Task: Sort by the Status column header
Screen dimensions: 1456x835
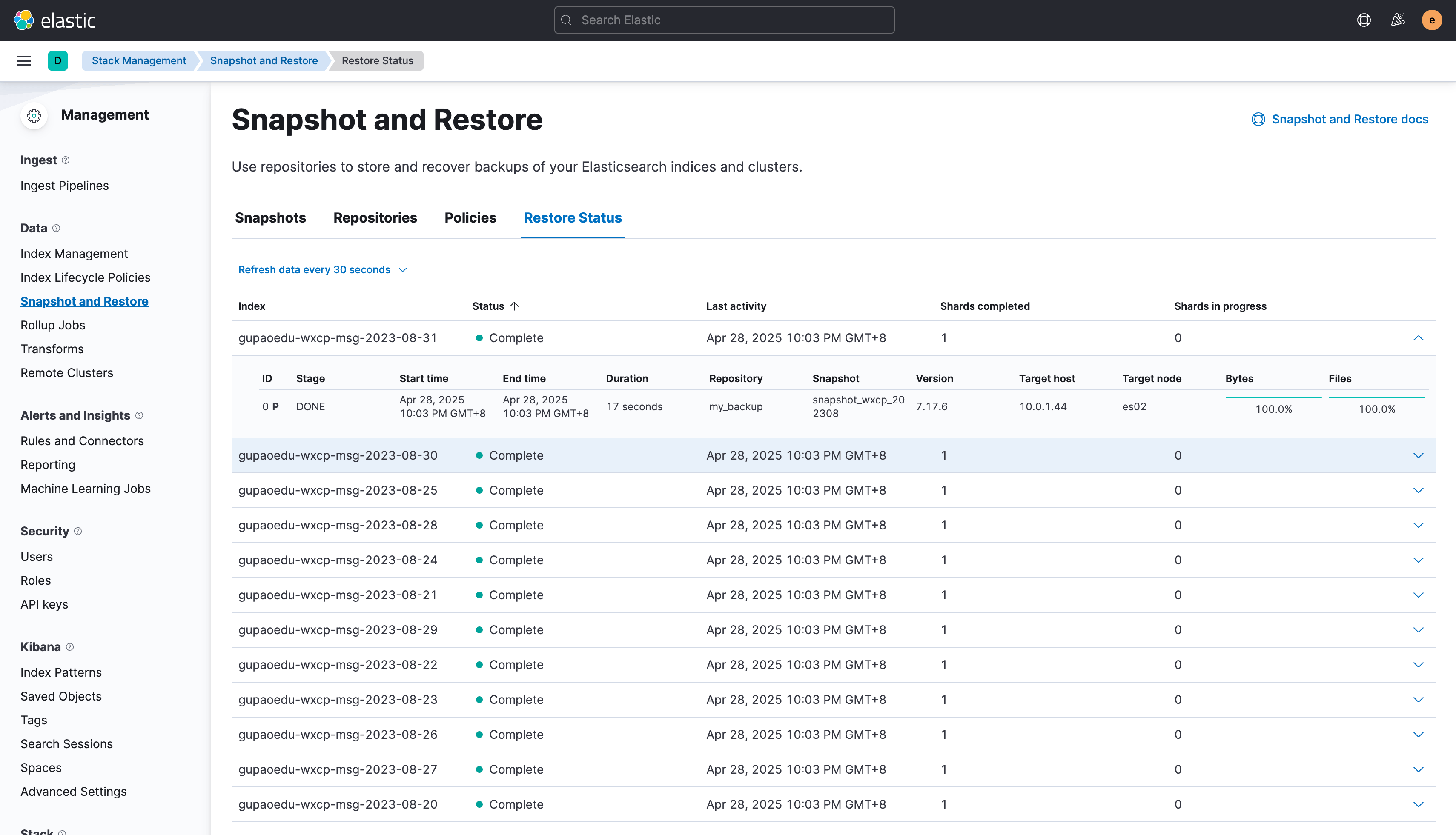Action: pyautogui.click(x=496, y=306)
